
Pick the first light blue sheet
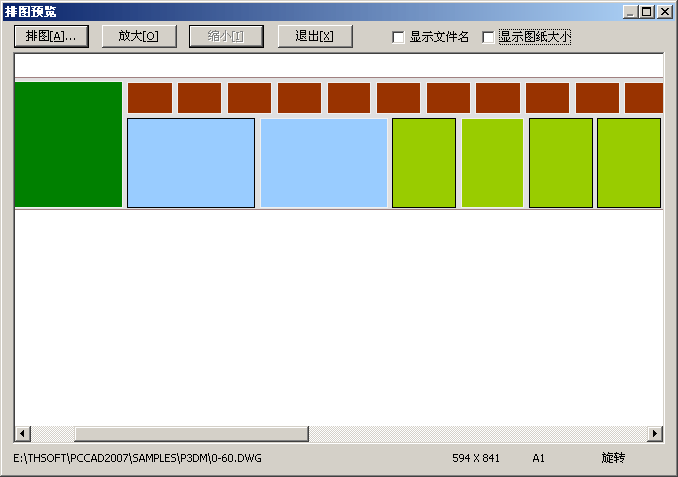click(x=191, y=163)
